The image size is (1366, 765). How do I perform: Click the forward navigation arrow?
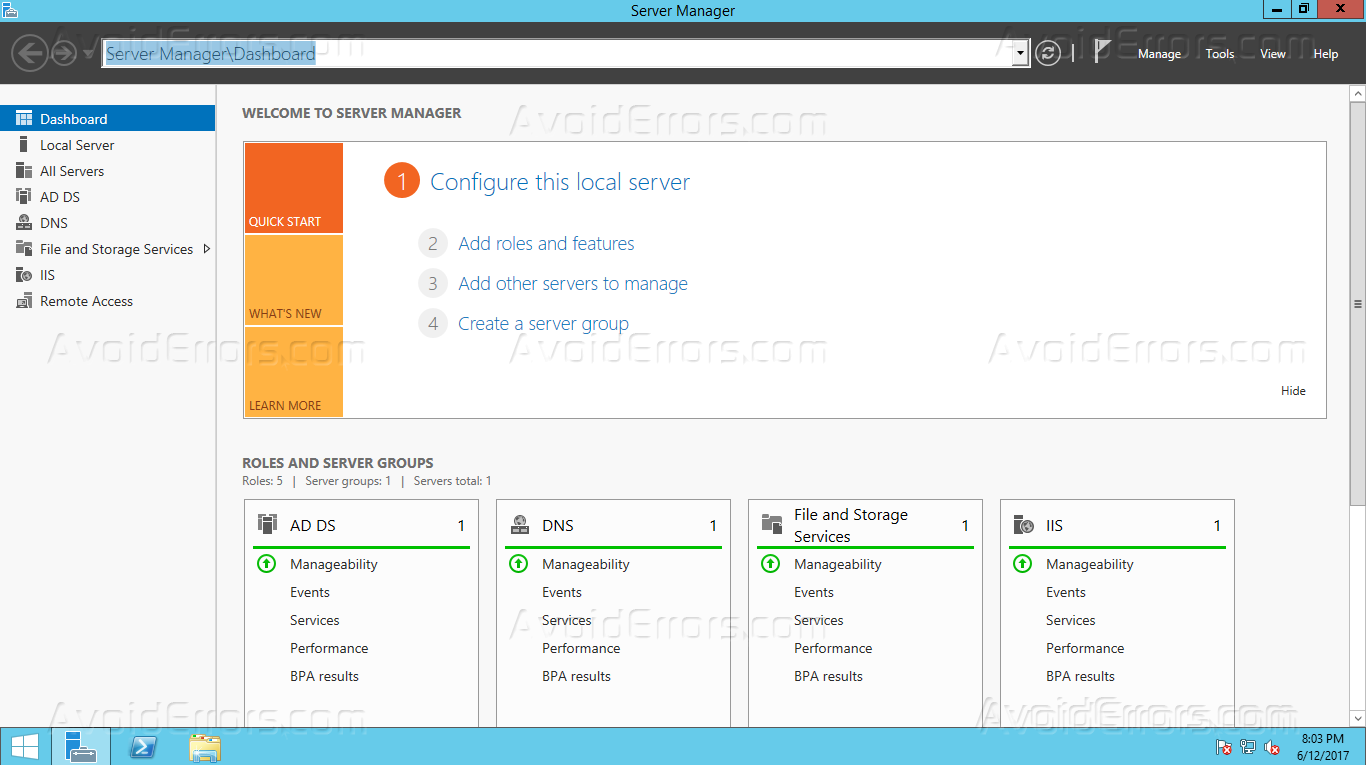coord(64,53)
